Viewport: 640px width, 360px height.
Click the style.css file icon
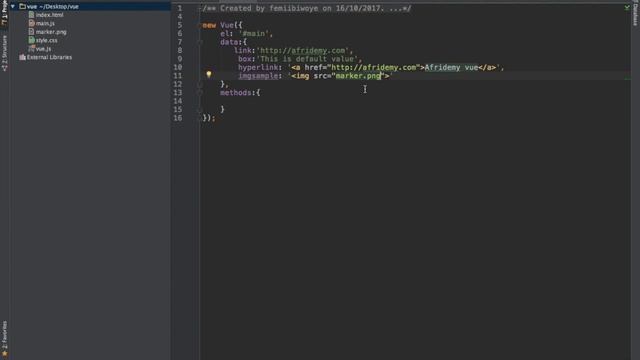coord(31,40)
